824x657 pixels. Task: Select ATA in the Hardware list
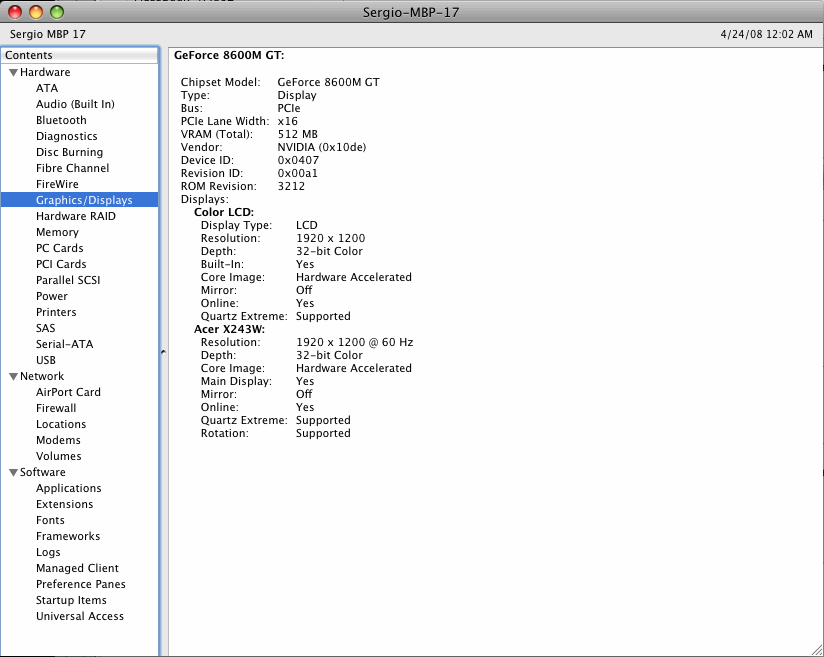point(47,88)
